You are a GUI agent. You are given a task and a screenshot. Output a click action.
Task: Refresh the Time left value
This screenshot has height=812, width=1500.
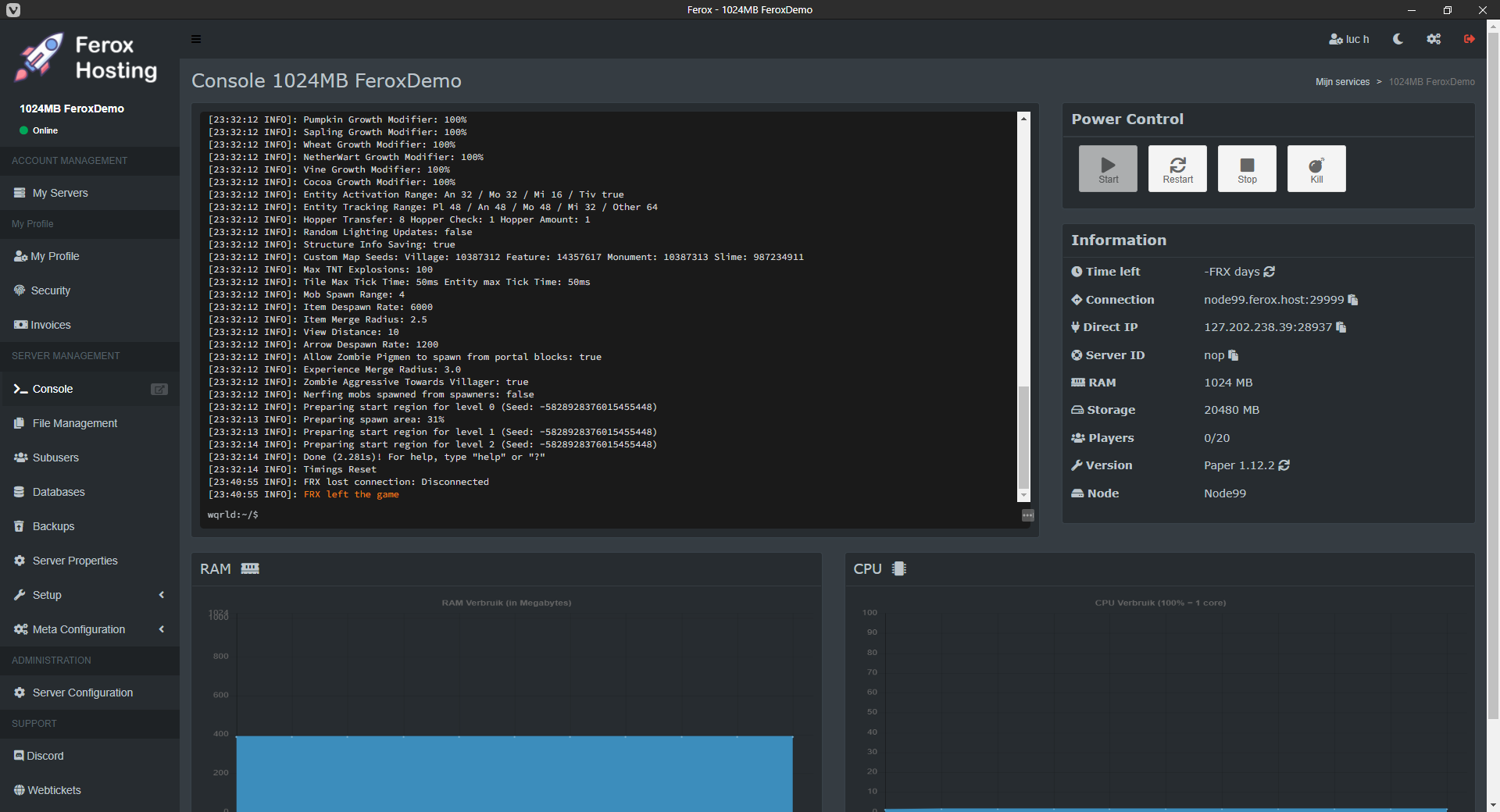coord(1270,272)
